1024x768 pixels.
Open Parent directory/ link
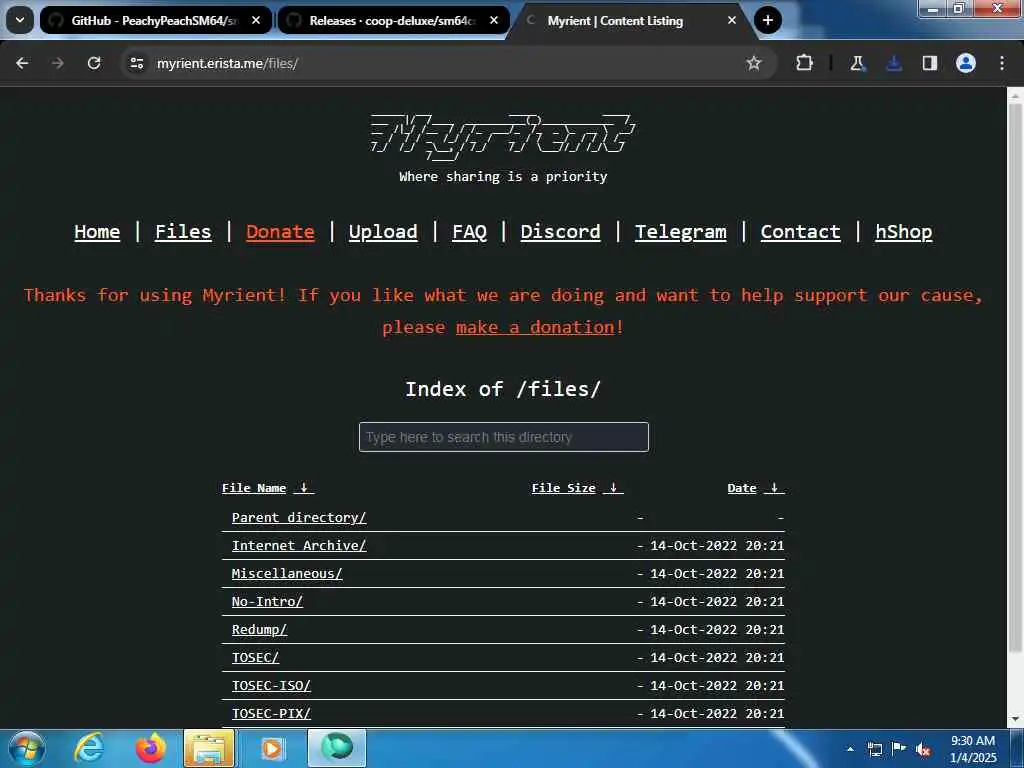[x=299, y=518]
